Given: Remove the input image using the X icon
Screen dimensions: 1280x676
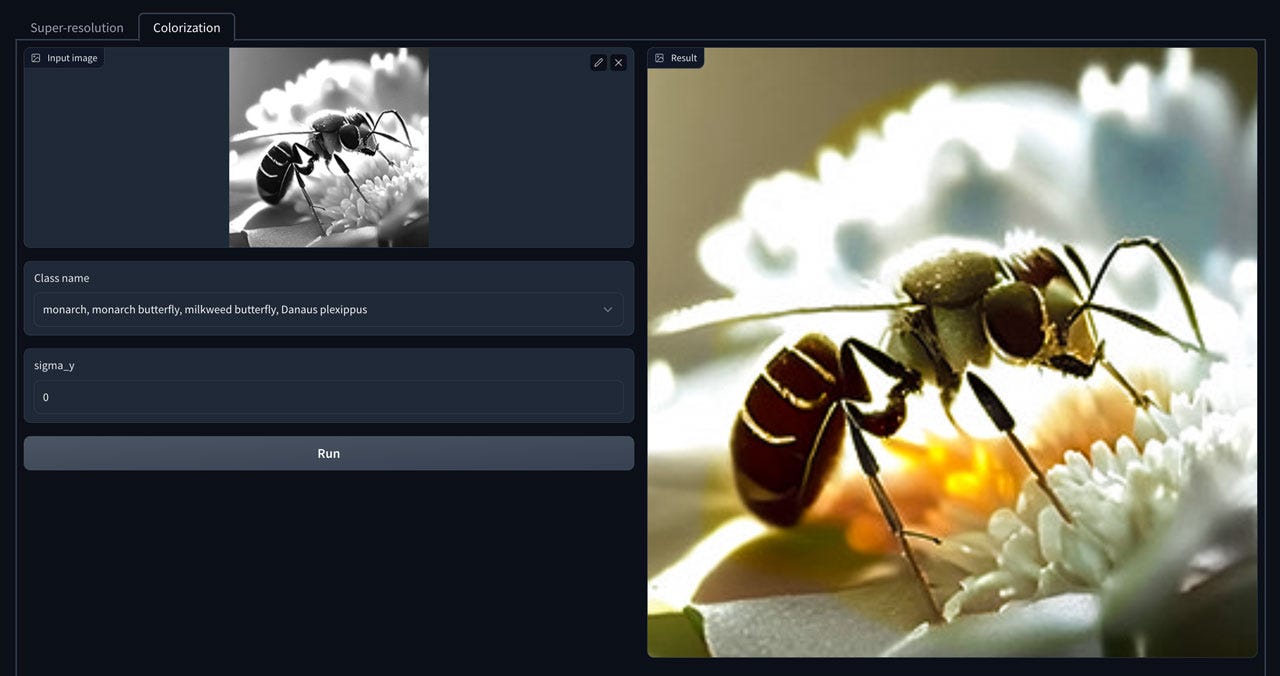Looking at the screenshot, I should 618,62.
